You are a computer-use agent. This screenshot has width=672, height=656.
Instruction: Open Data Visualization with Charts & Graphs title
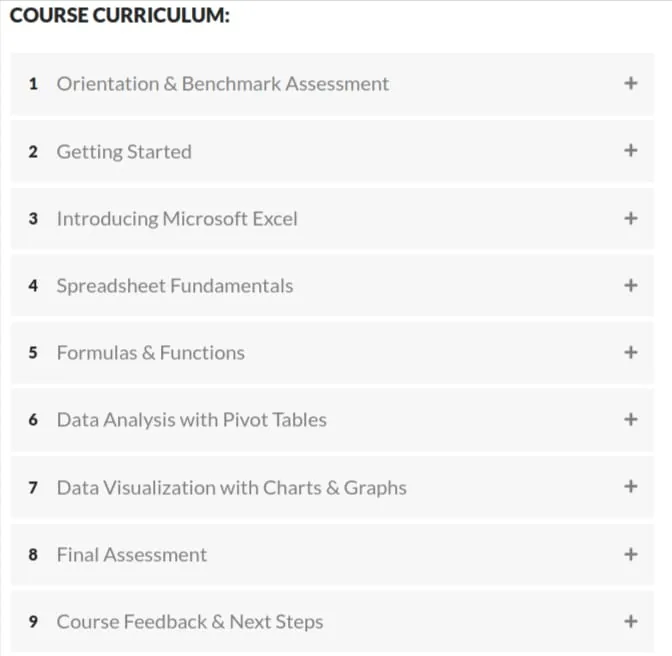click(232, 488)
